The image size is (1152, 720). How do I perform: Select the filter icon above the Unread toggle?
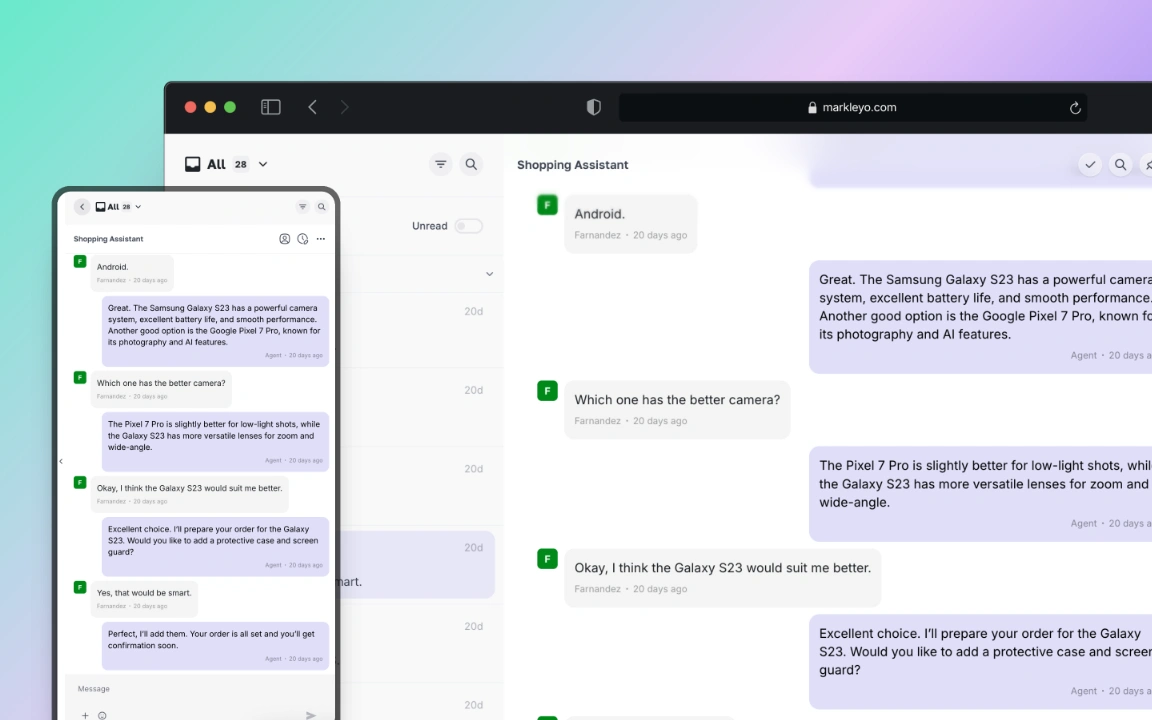point(440,164)
